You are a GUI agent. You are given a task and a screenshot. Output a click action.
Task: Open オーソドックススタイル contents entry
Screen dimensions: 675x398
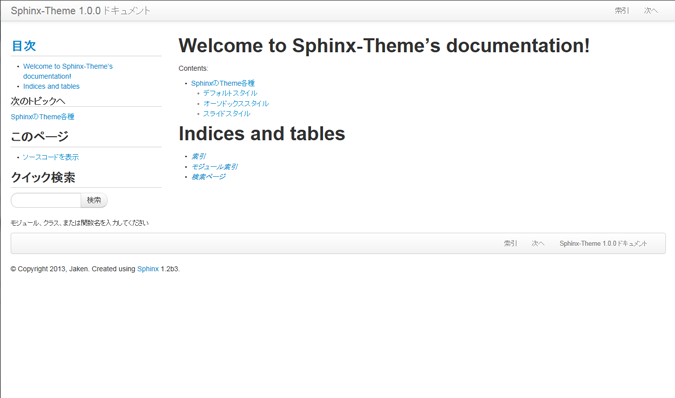[x=236, y=103]
